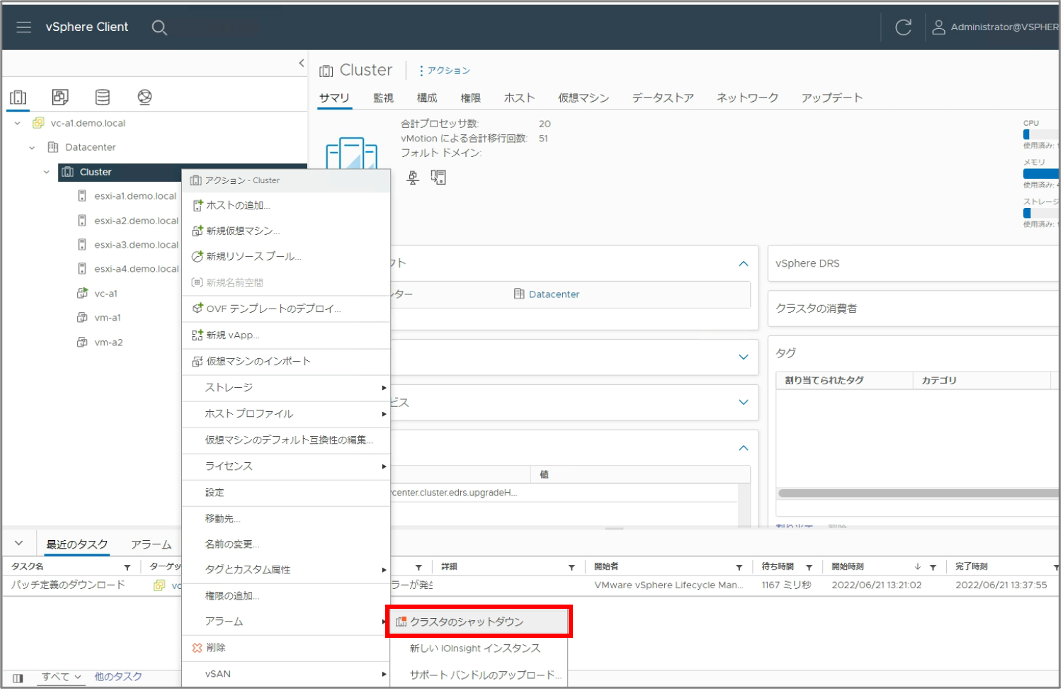This screenshot has height=690, width=1062.
Task: Open the データストア tab
Action: point(663,98)
